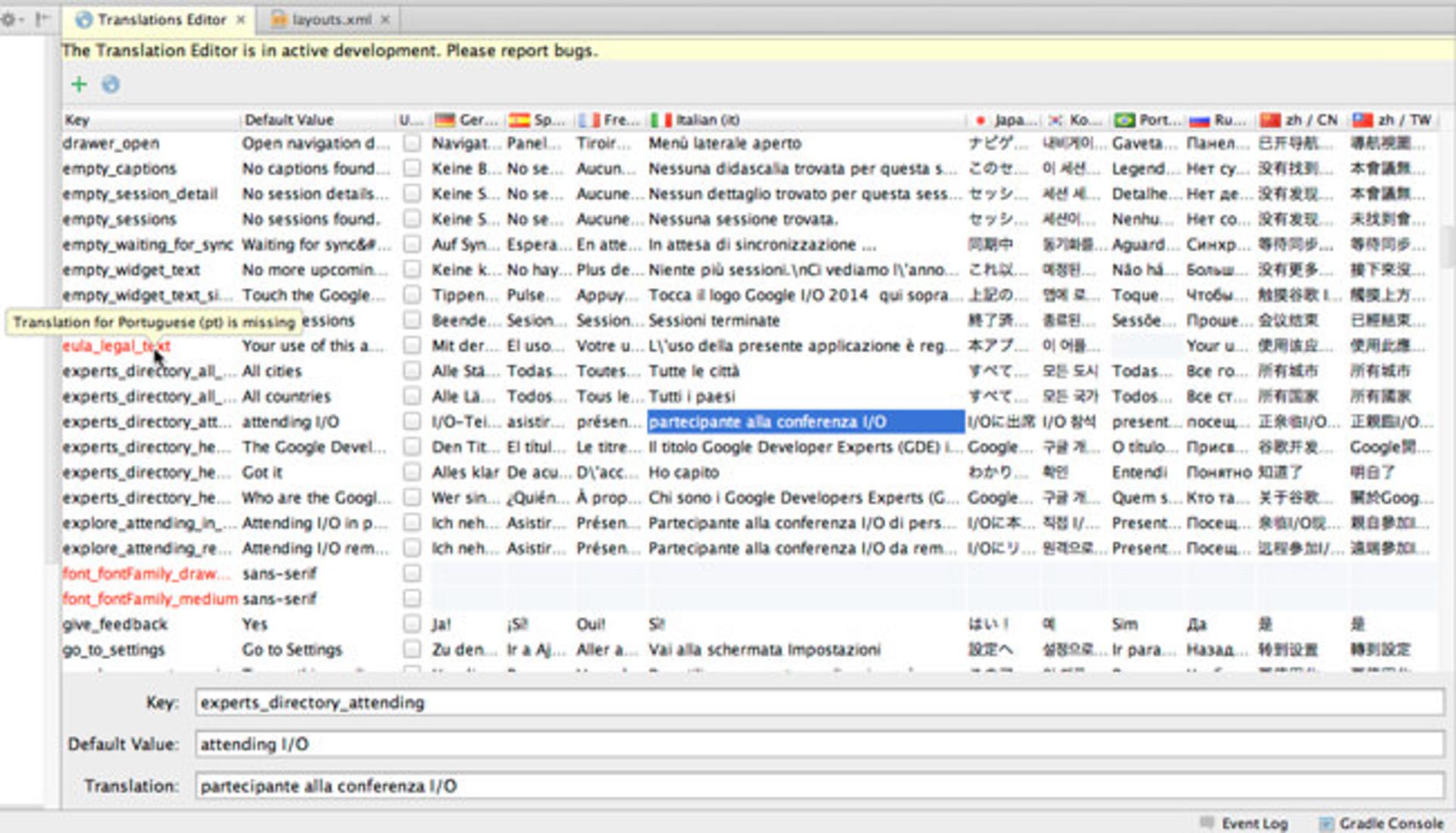The height and width of the screenshot is (833, 1456).
Task: Click the zh / TW flag column header
Action: point(1393,120)
